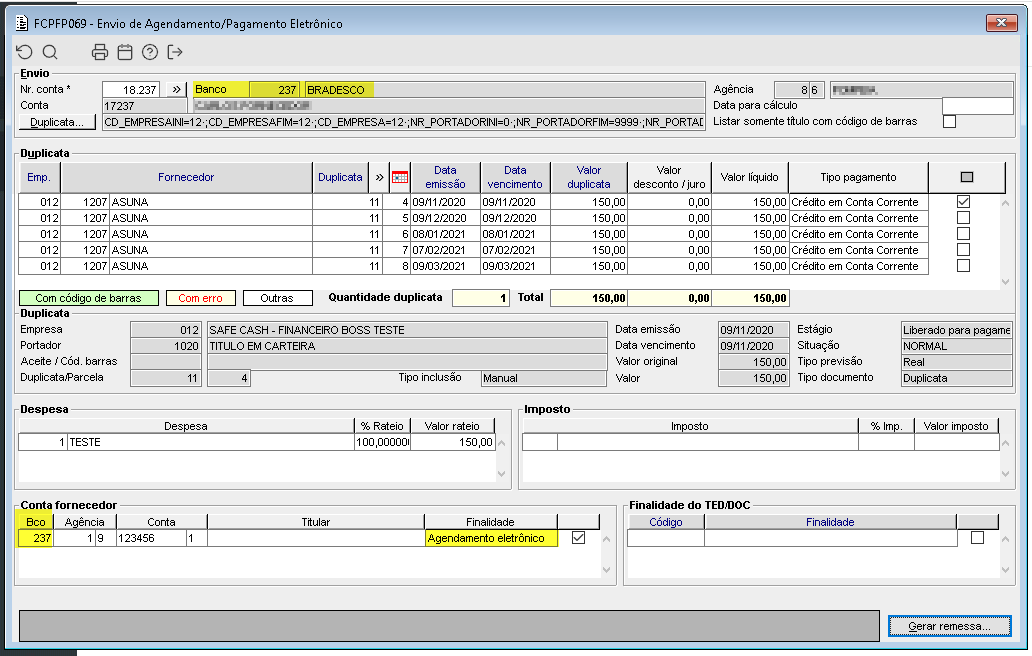Click the Fornecedor column header
This screenshot has width=1032, height=656.
[x=186, y=177]
